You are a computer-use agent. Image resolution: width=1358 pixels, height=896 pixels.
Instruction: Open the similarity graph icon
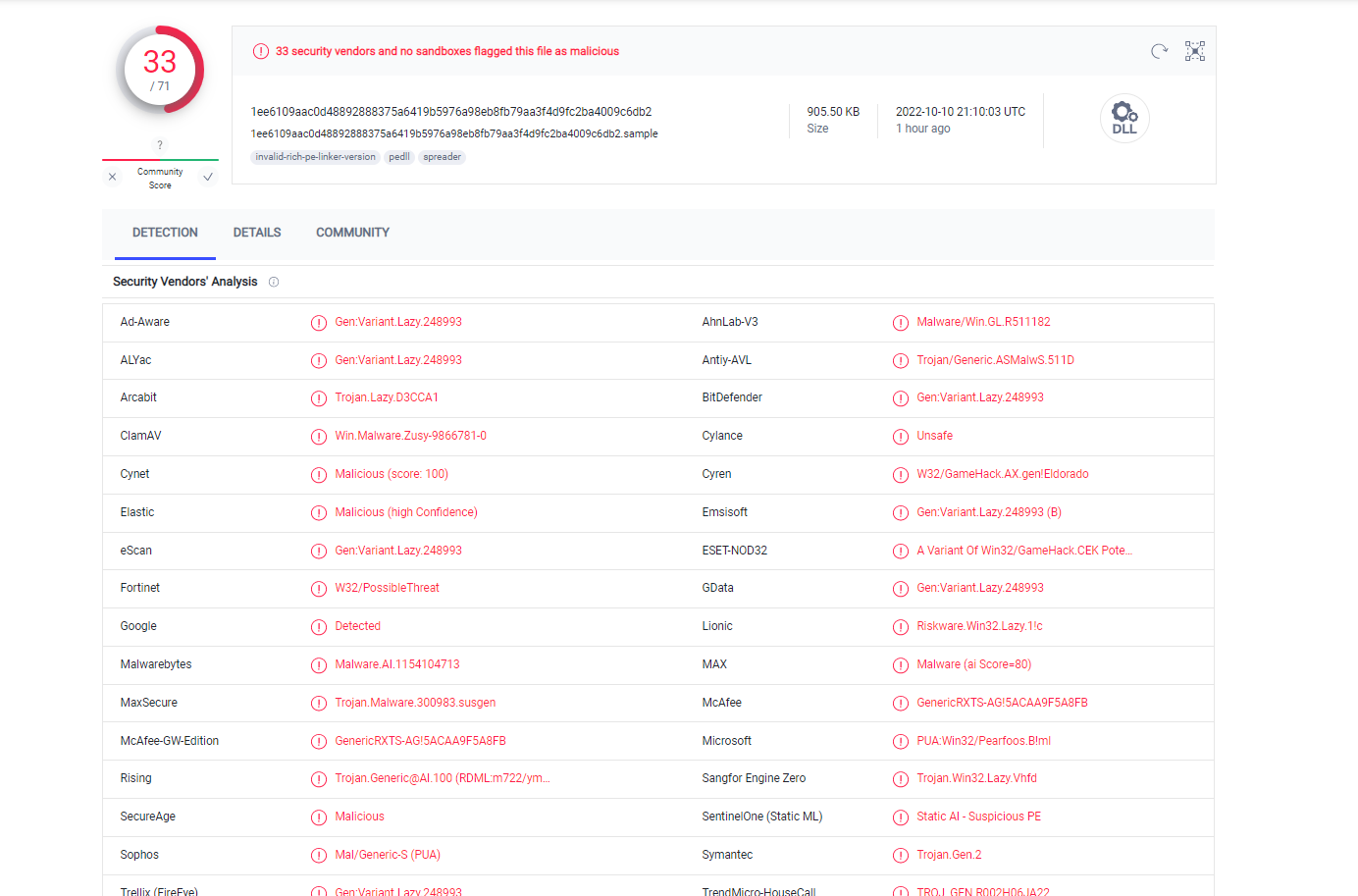[1194, 51]
